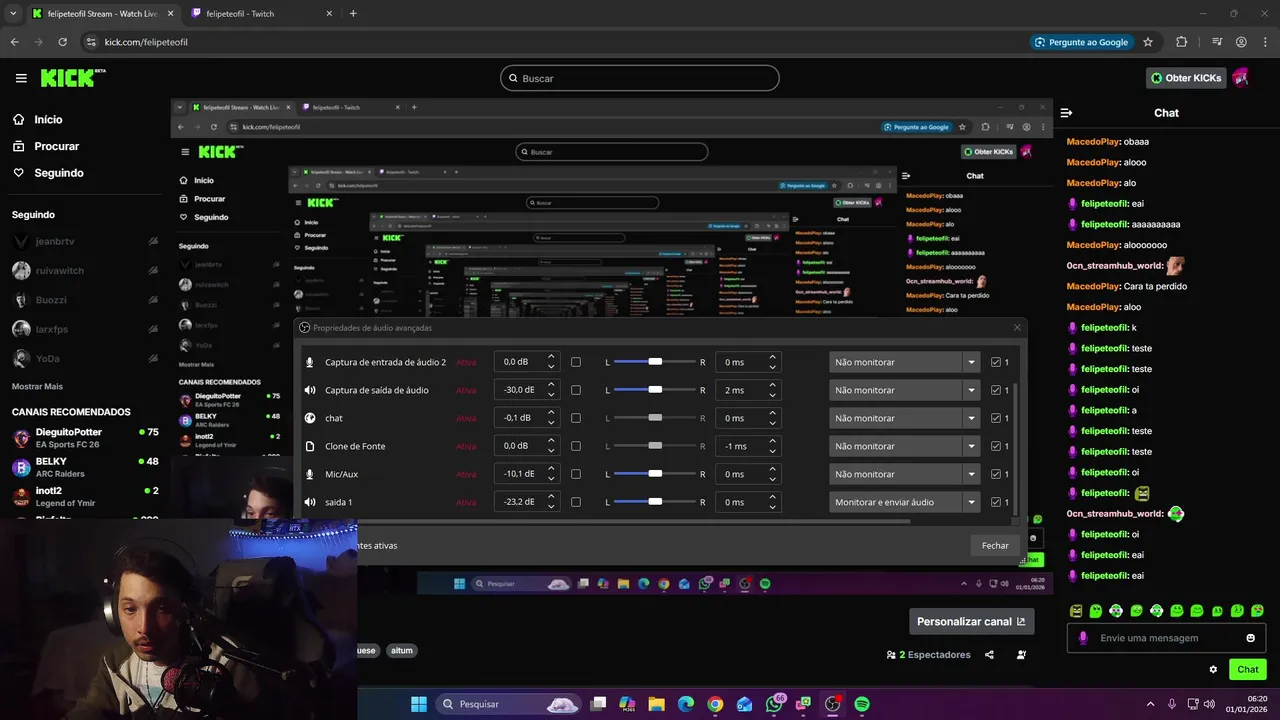1280x720 pixels.
Task: Click the Mic/Aux balance slider
Action: [x=654, y=474]
